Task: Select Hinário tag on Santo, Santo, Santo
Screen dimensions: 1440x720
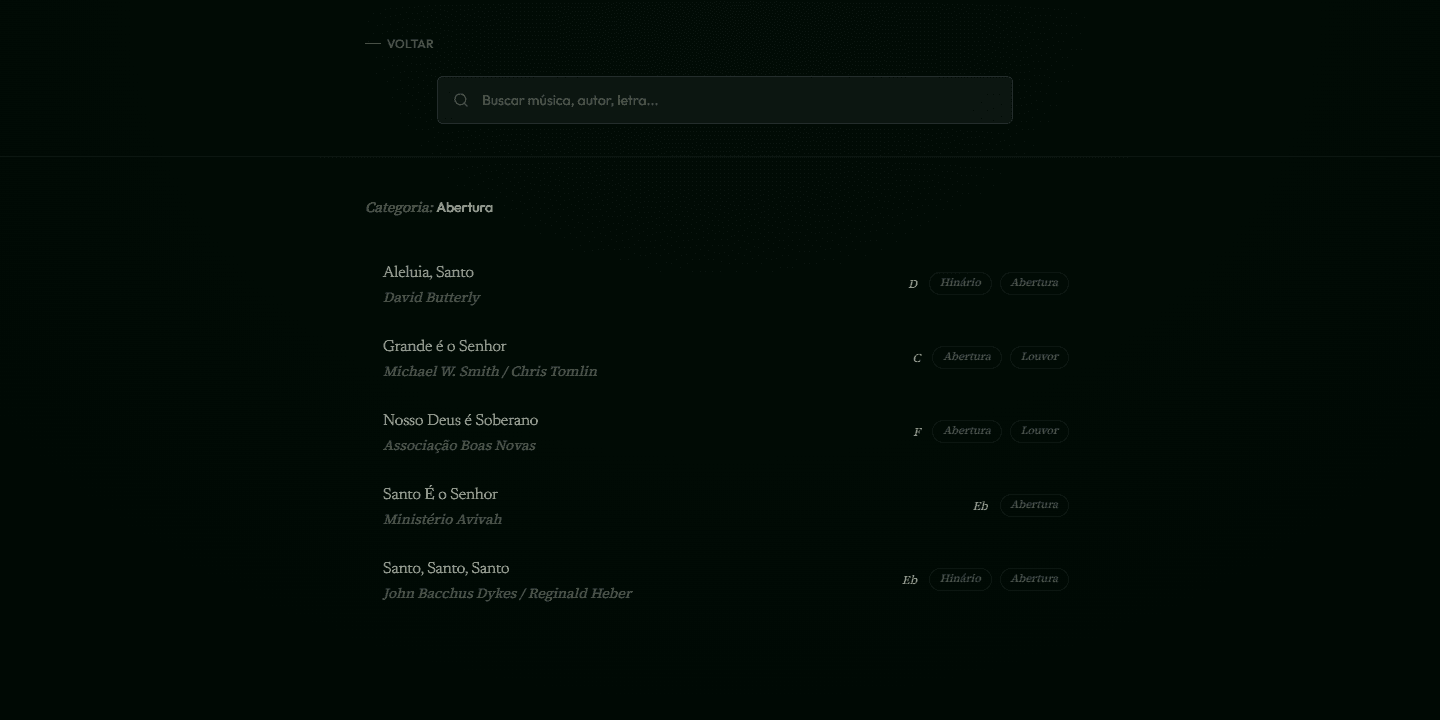Action: click(960, 579)
